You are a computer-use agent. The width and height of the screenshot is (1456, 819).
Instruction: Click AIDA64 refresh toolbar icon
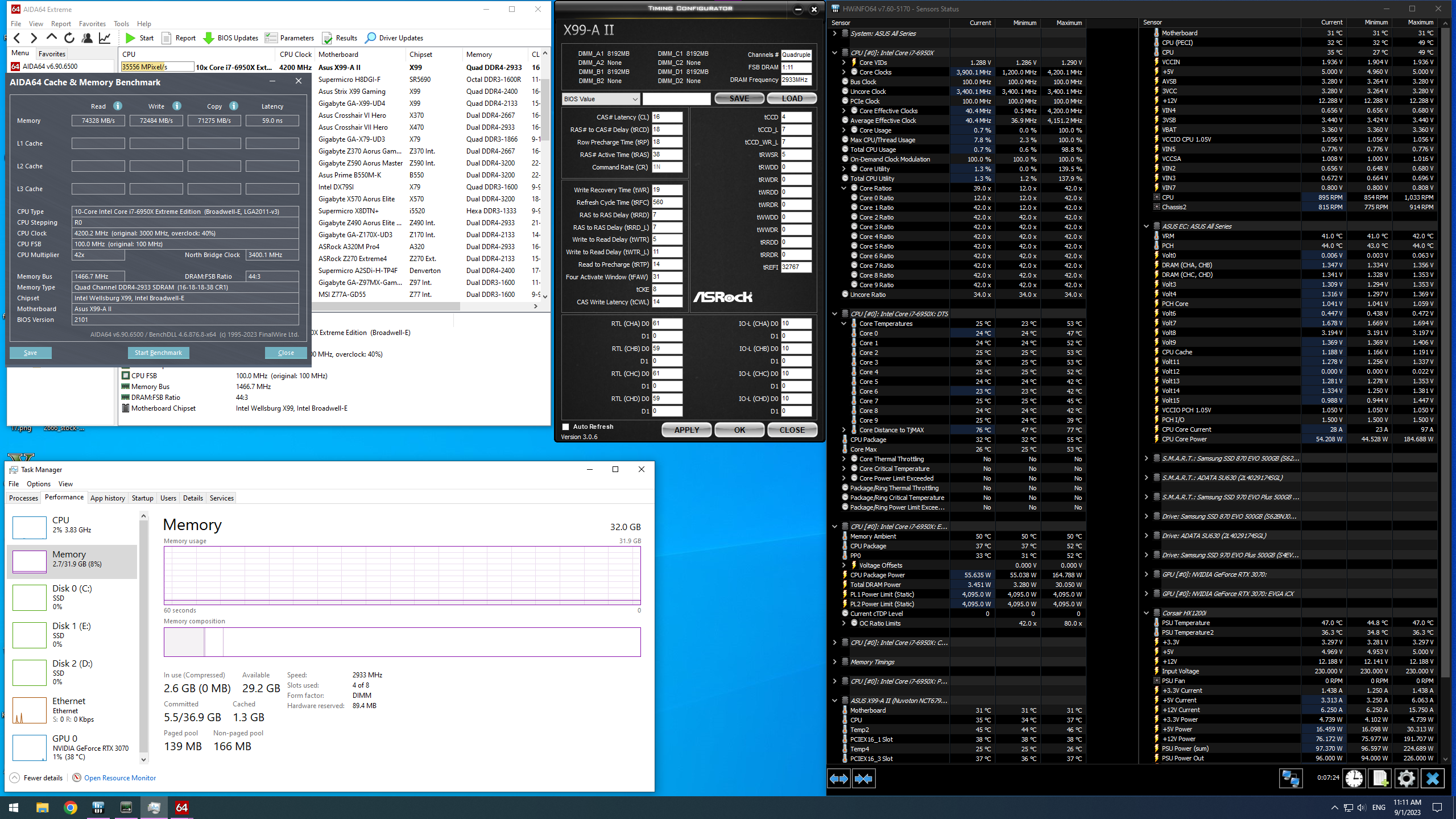coord(69,38)
